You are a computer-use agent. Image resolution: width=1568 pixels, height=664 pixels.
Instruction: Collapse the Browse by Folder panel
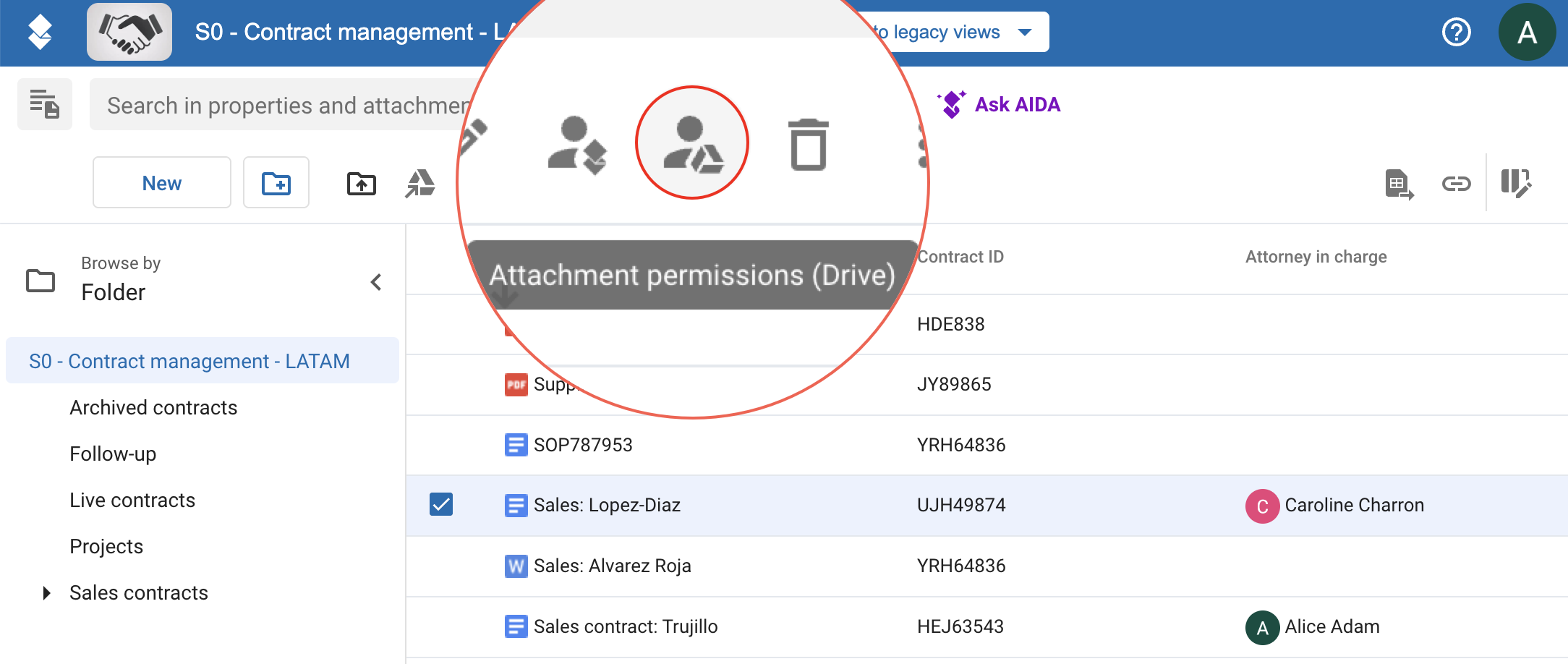(x=376, y=282)
